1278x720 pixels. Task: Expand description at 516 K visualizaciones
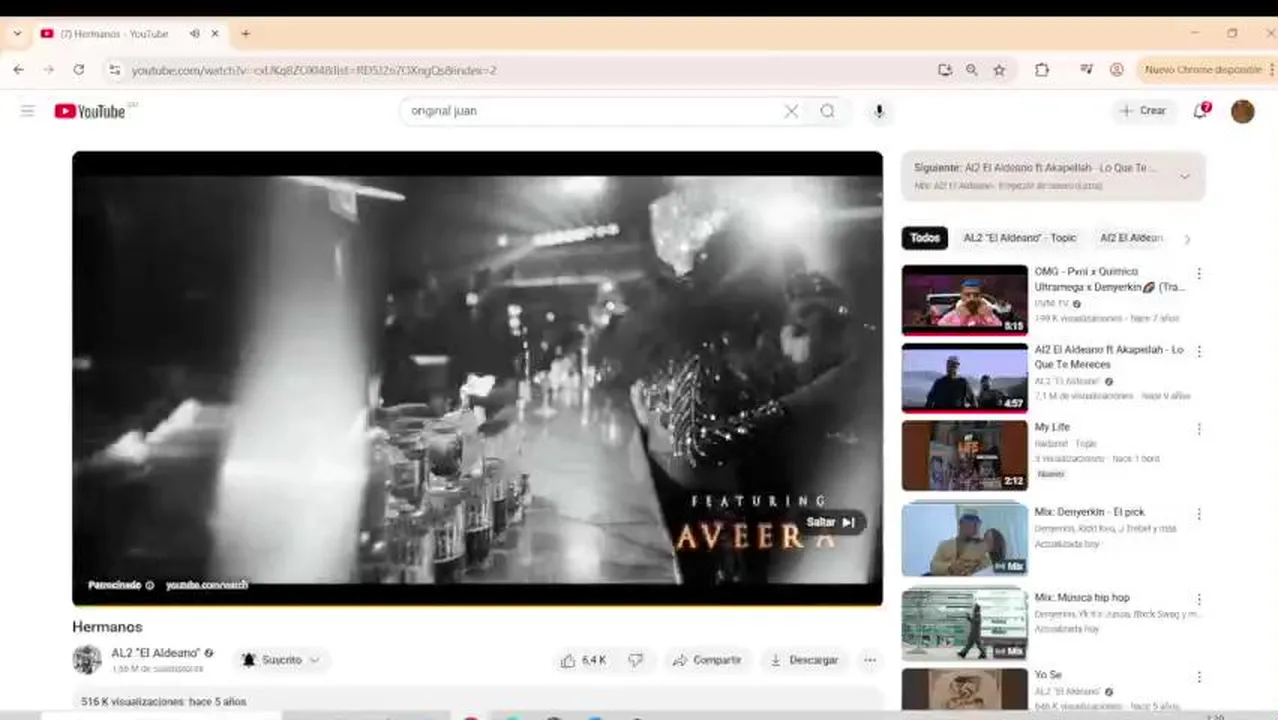point(477,701)
